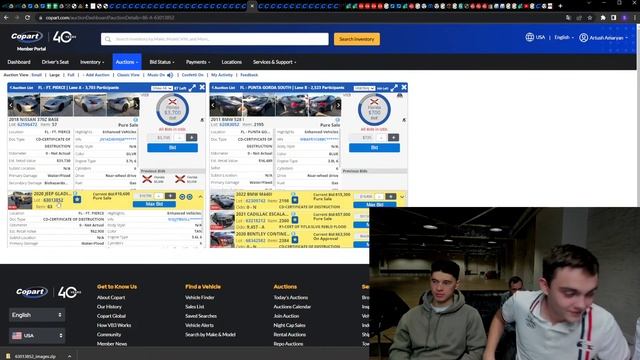Decrease bid with minus button in PUNTA GORDA panel
The width and height of the screenshot is (640, 360).
[381, 138]
